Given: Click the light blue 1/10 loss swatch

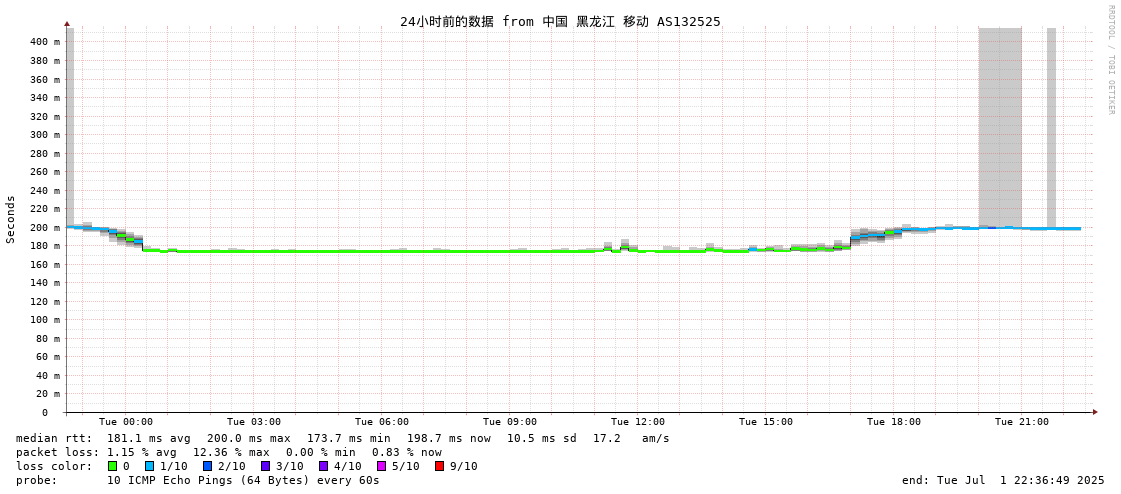Looking at the screenshot, I should point(149,466).
